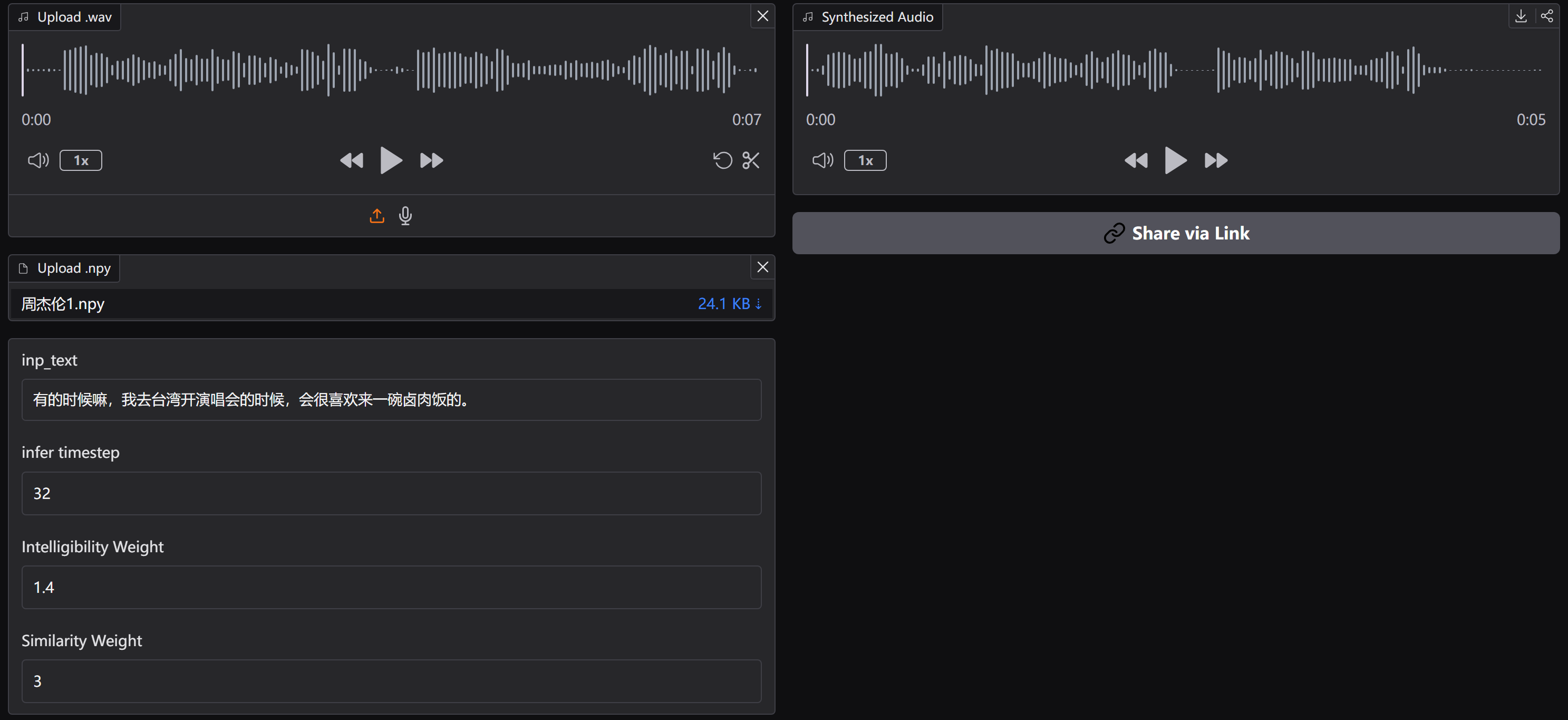Fast-forward the uploaded wav audio
Image resolution: width=1568 pixels, height=720 pixels.
point(432,160)
